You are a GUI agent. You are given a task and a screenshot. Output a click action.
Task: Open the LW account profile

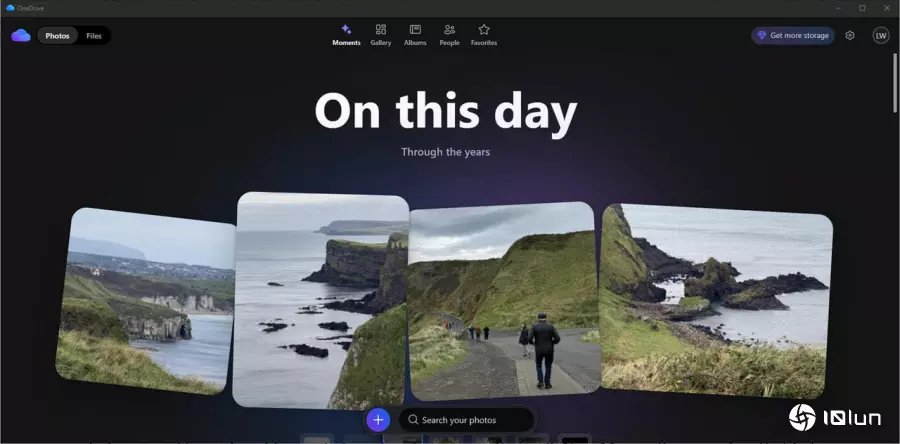click(880, 35)
